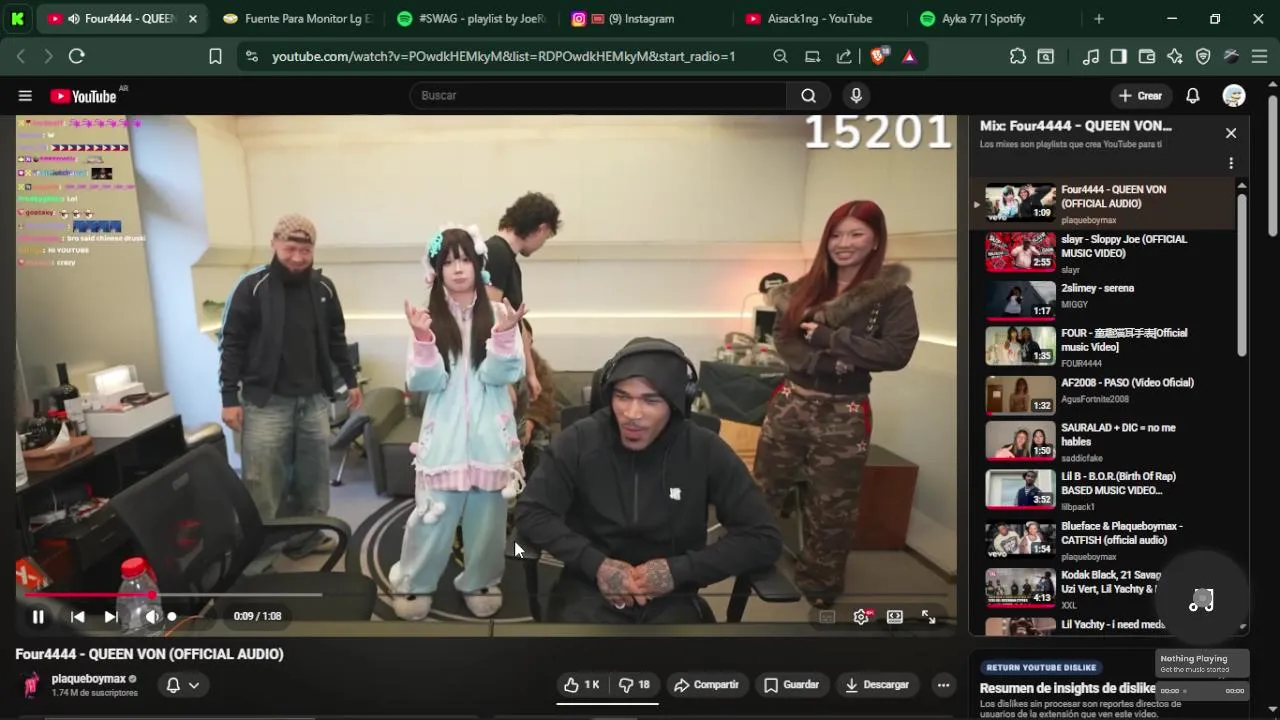Like the video with thumbs up
Viewport: 1280px width, 720px height.
tap(581, 685)
